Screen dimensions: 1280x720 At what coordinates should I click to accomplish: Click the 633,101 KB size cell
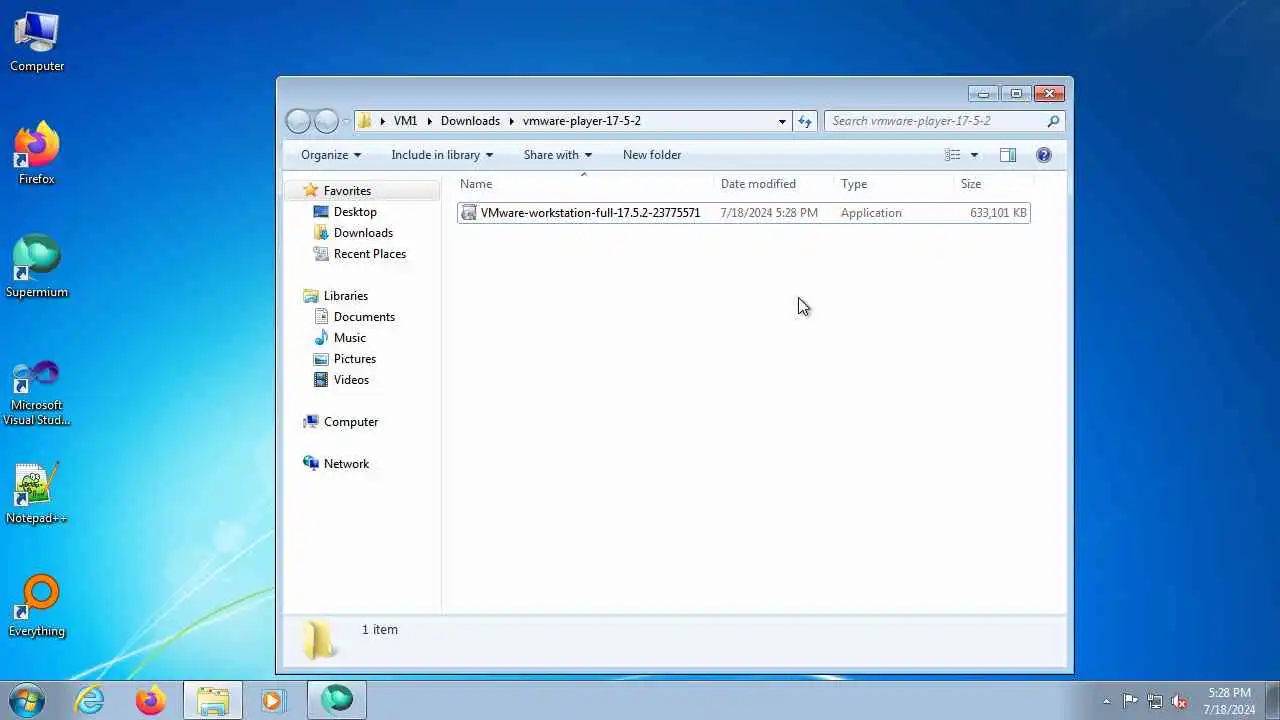click(998, 213)
